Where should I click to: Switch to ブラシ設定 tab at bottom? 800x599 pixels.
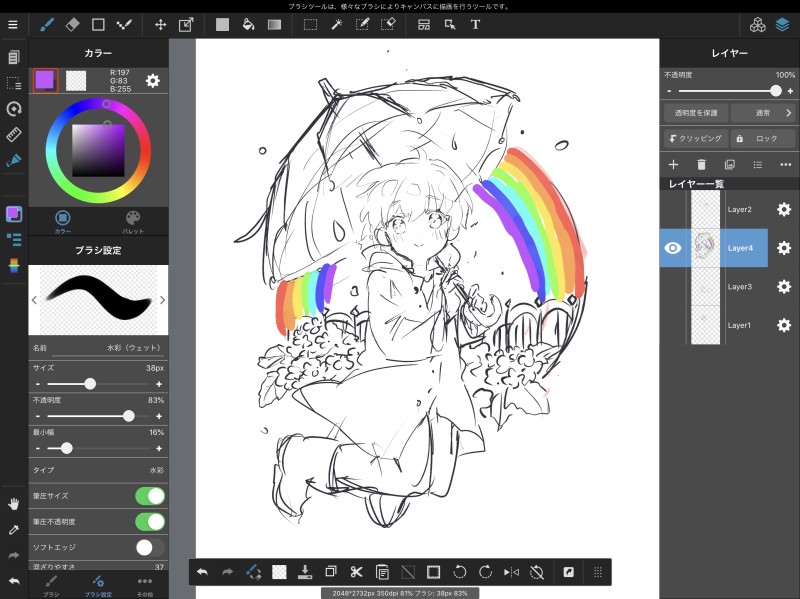click(x=98, y=586)
